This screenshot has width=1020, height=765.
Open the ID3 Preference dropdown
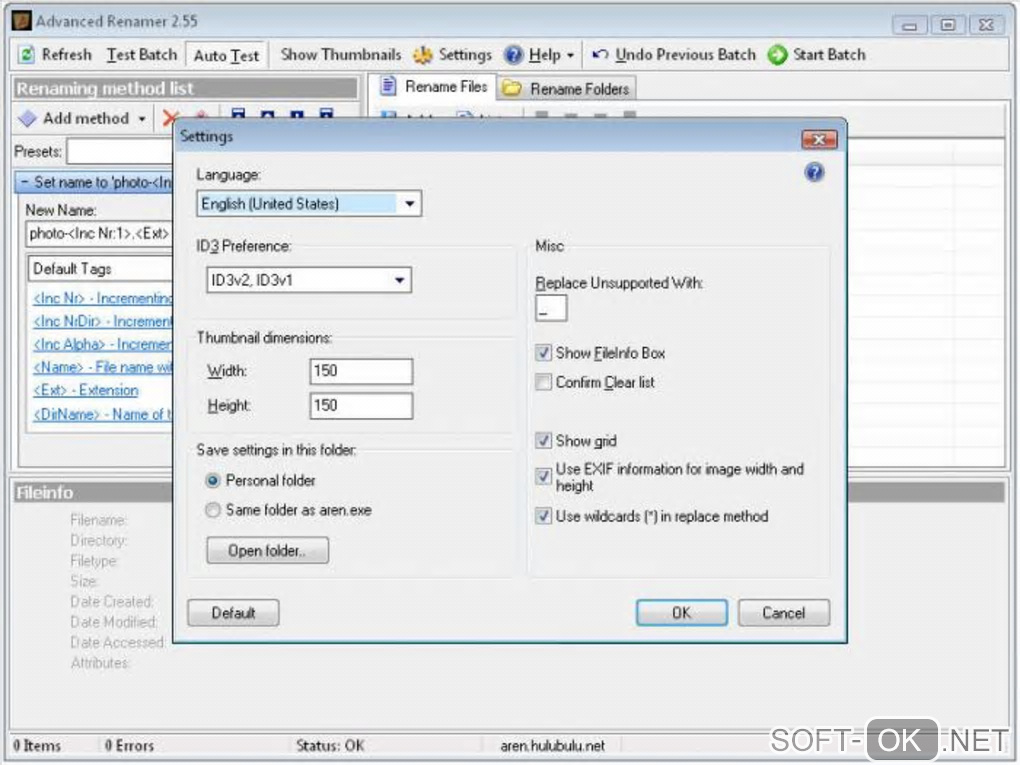(399, 280)
